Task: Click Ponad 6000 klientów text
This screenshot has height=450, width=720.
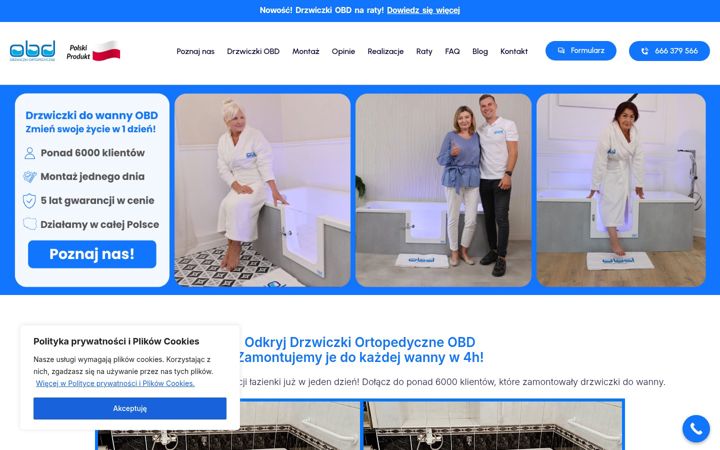Action: 92,153
